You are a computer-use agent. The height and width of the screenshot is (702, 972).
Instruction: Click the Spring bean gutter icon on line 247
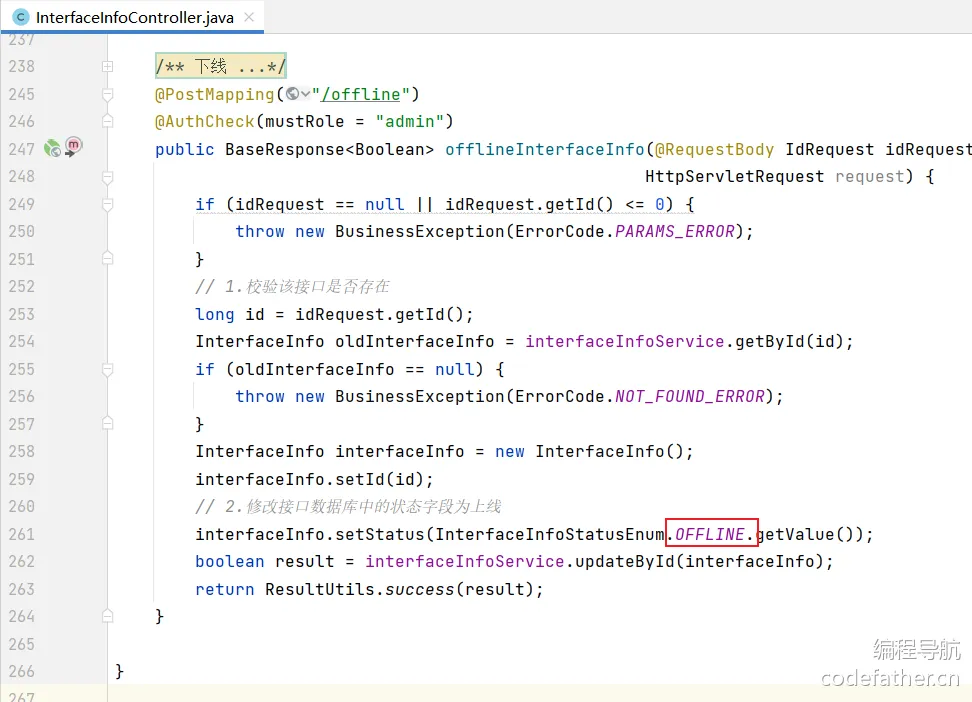53,148
